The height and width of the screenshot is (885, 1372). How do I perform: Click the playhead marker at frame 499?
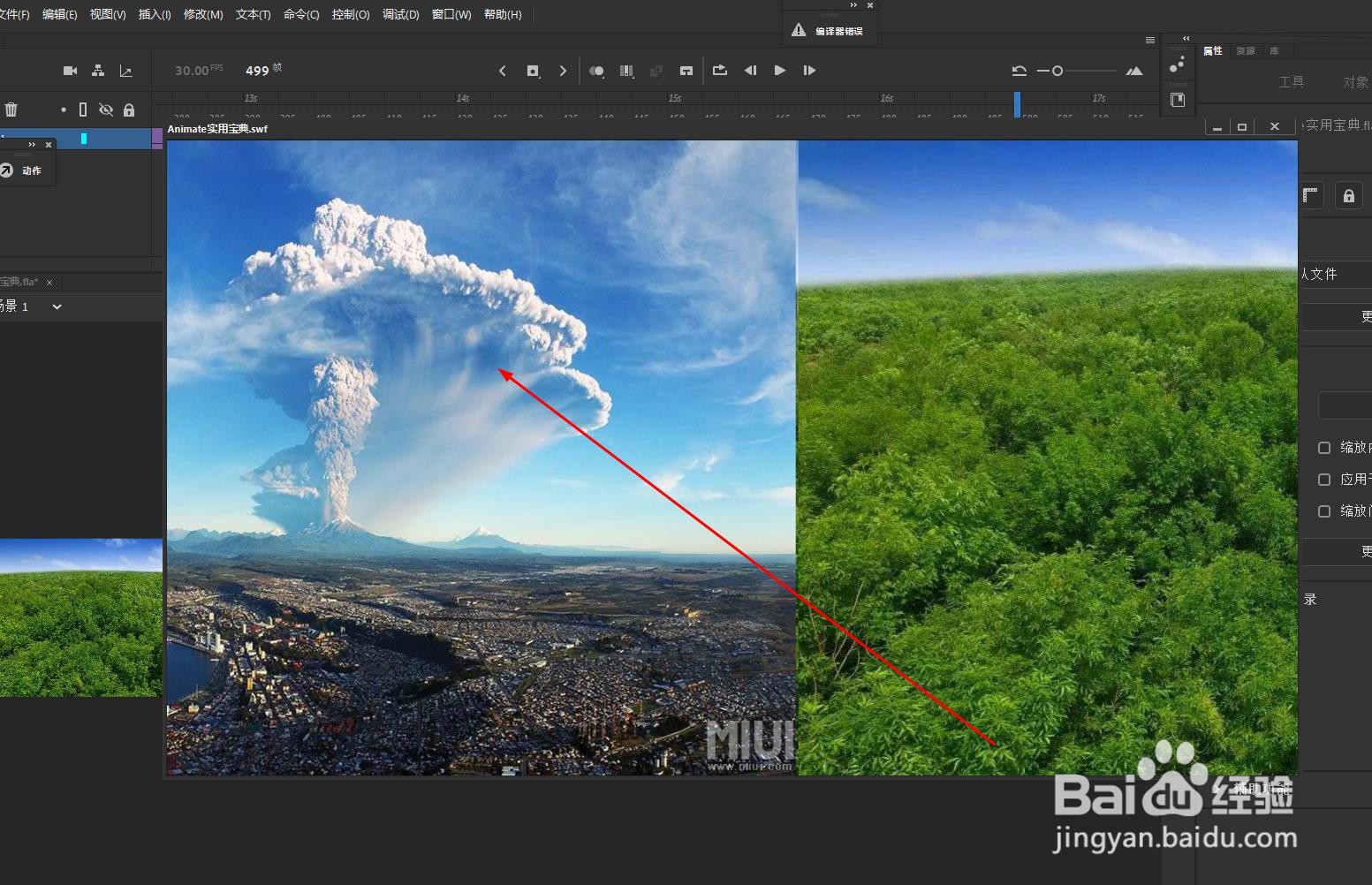pyautogui.click(x=1017, y=104)
